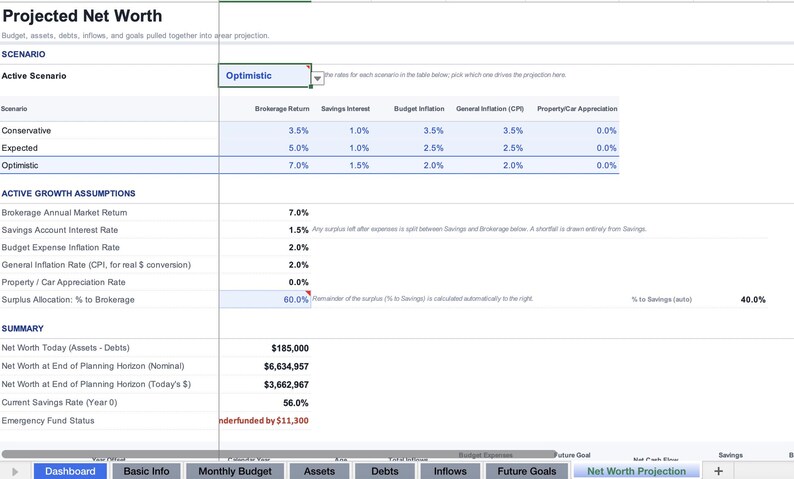Click the Projected Net Worth title
Screen dimensions: 794x479
click(82, 16)
